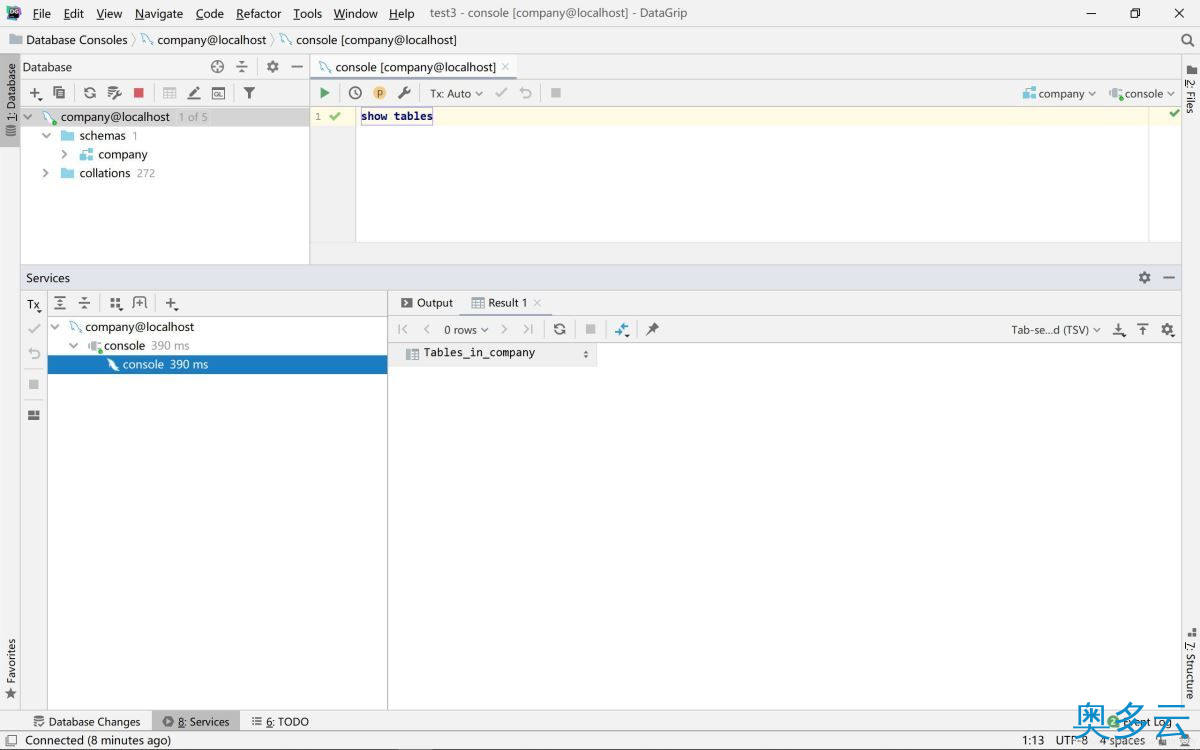Collapse the console 390 ms parent node
This screenshot has height=750, width=1200.
[x=74, y=346]
